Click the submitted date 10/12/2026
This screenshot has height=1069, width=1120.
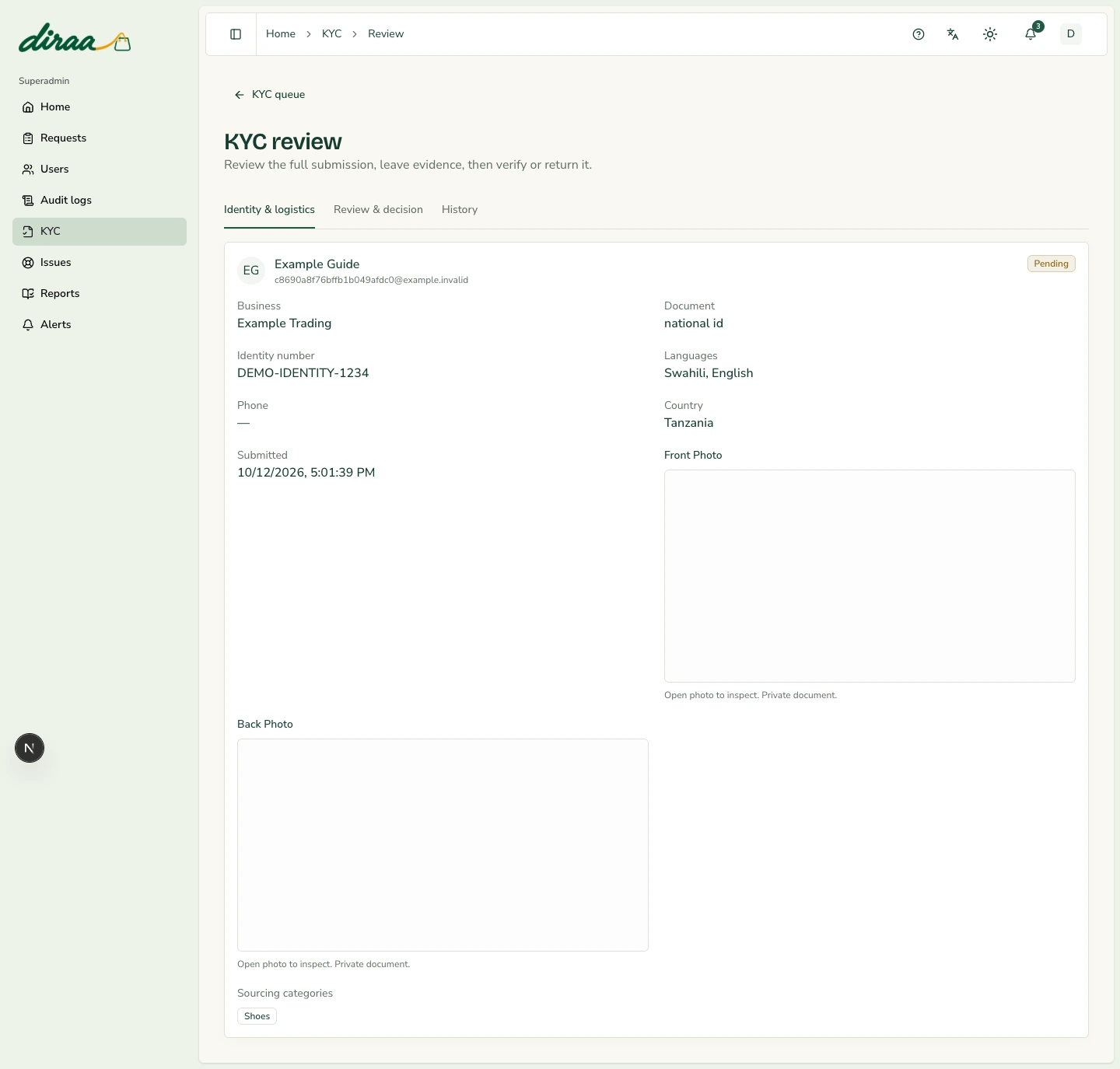point(306,473)
